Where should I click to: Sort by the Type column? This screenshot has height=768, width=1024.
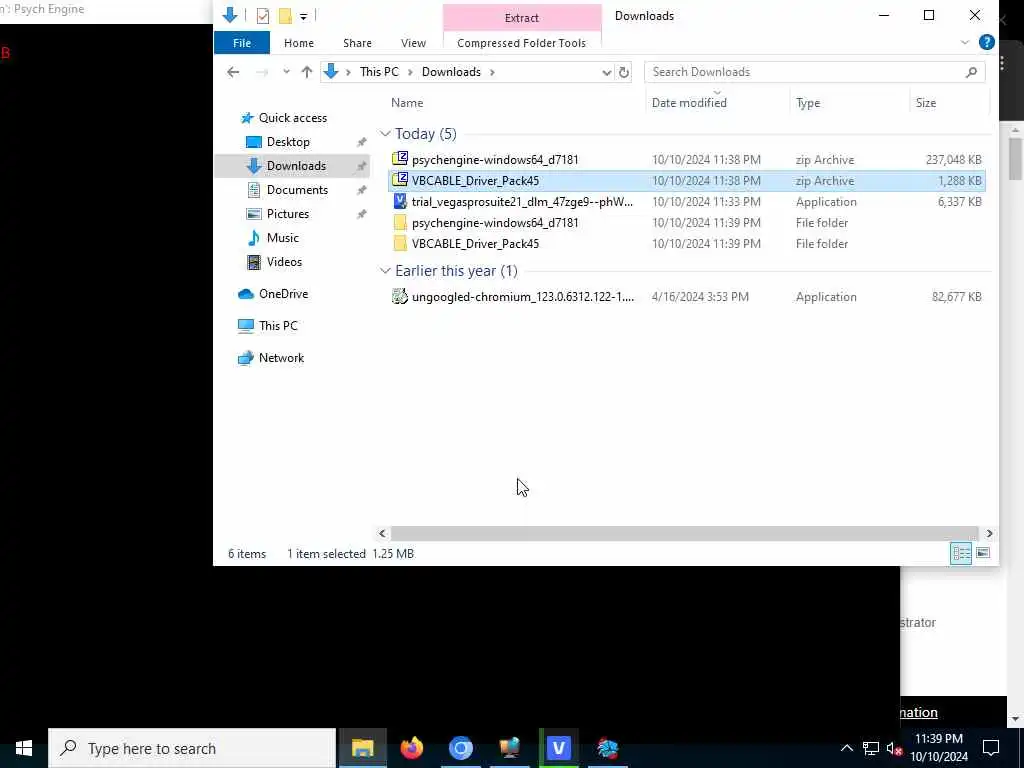point(808,103)
